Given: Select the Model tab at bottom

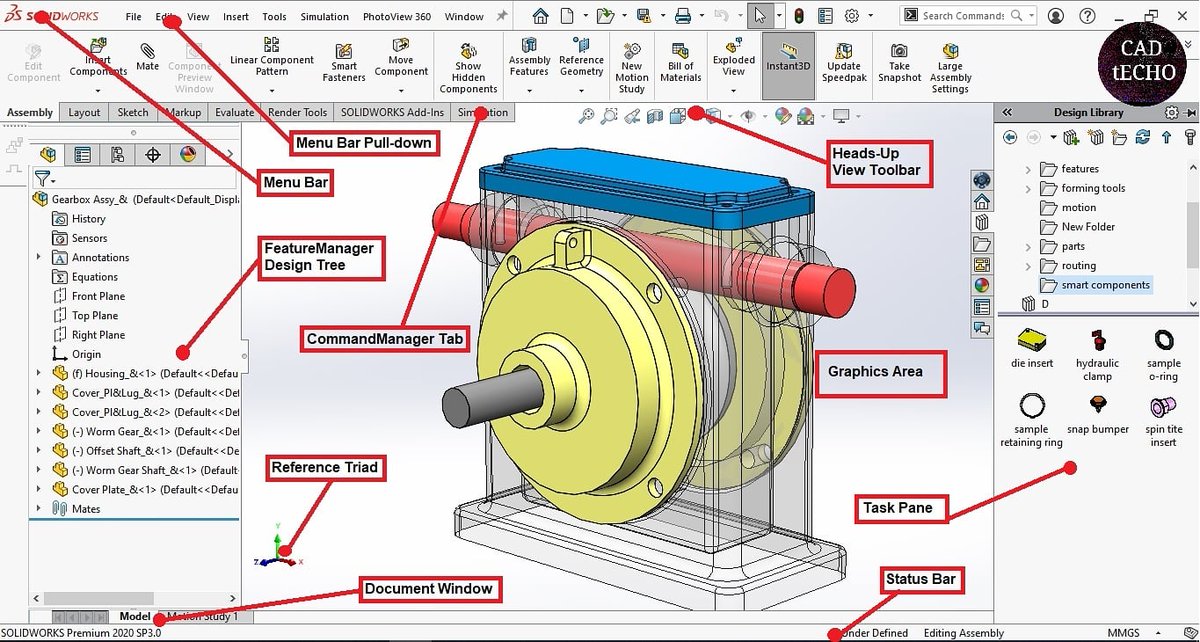Looking at the screenshot, I should pos(134,617).
